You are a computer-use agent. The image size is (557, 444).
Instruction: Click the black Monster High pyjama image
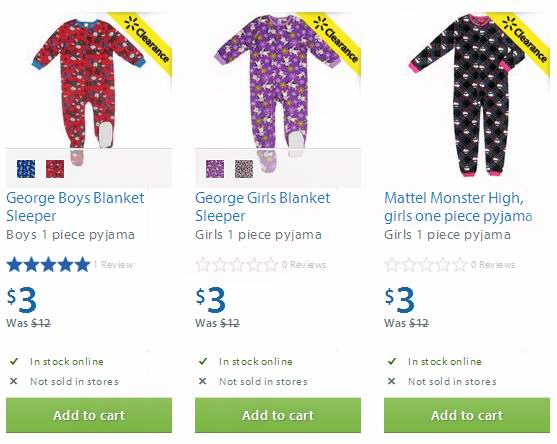tap(467, 95)
